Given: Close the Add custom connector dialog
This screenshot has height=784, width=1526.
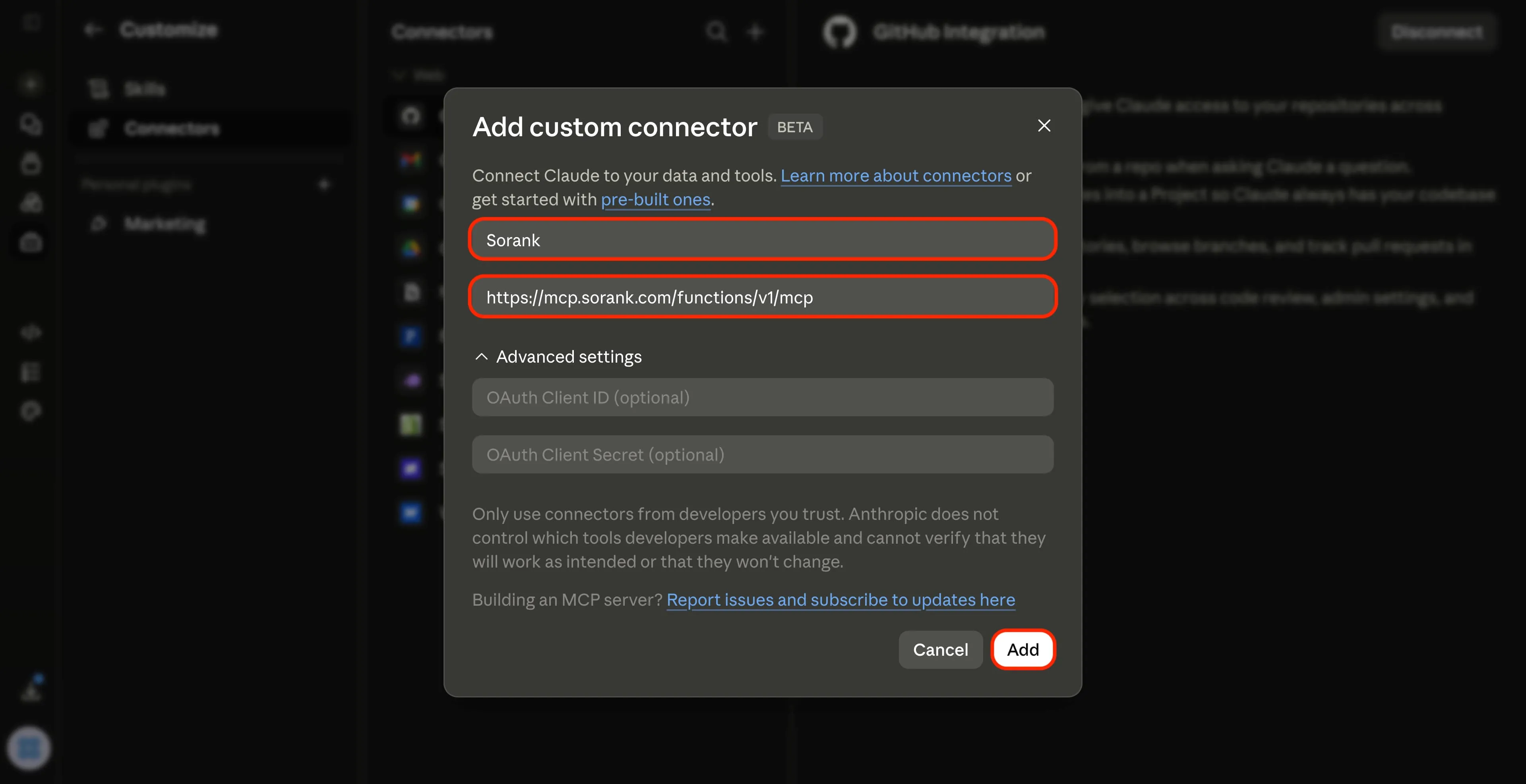Looking at the screenshot, I should click(x=1044, y=126).
